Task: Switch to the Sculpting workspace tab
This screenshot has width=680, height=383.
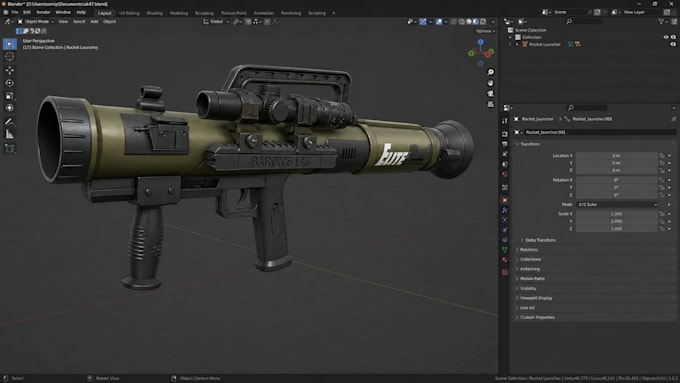Action: tap(204, 13)
